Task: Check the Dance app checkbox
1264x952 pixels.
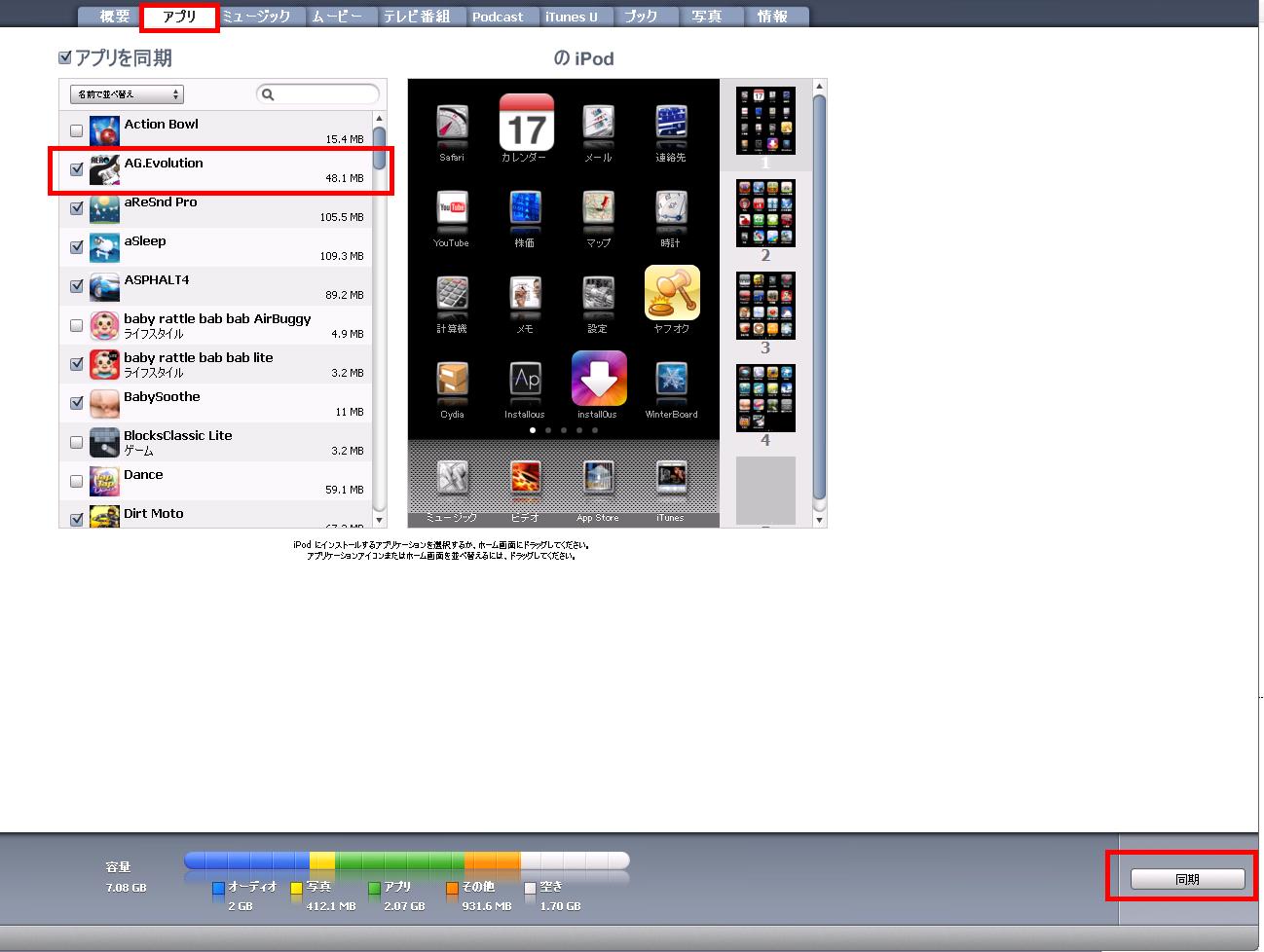Action: click(77, 481)
